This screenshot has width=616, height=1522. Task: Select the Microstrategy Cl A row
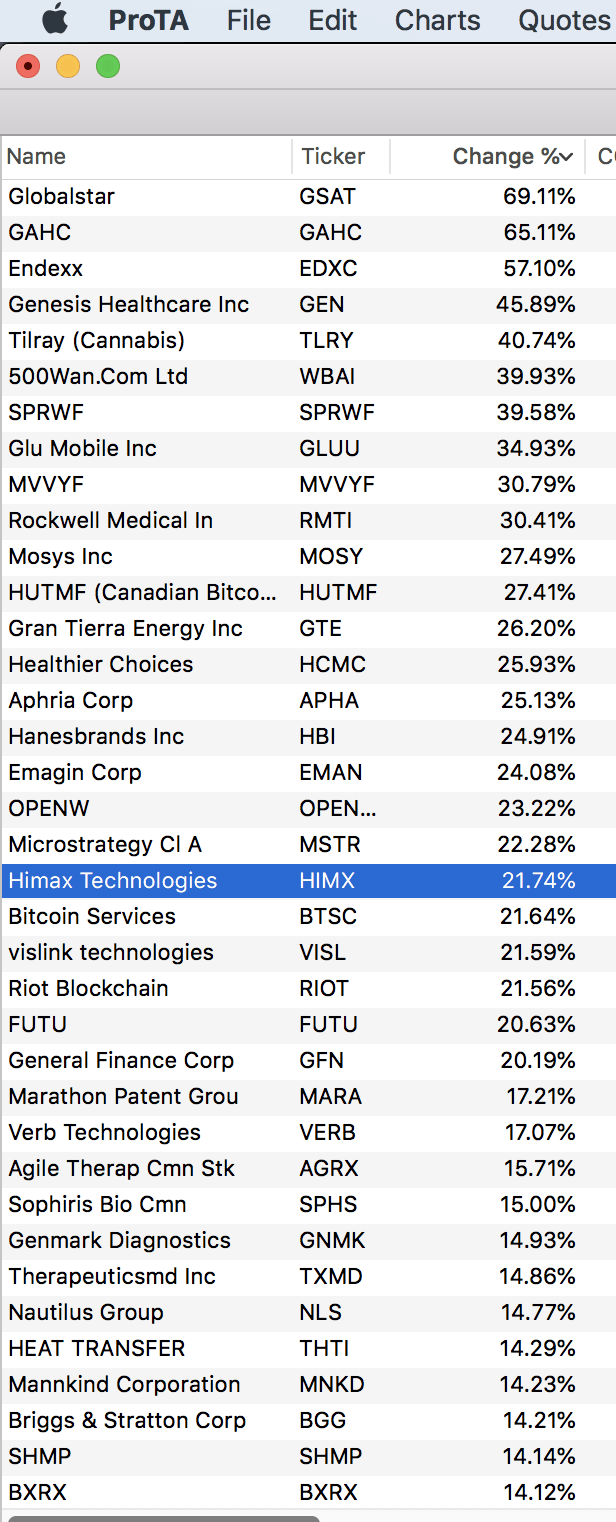(308, 845)
